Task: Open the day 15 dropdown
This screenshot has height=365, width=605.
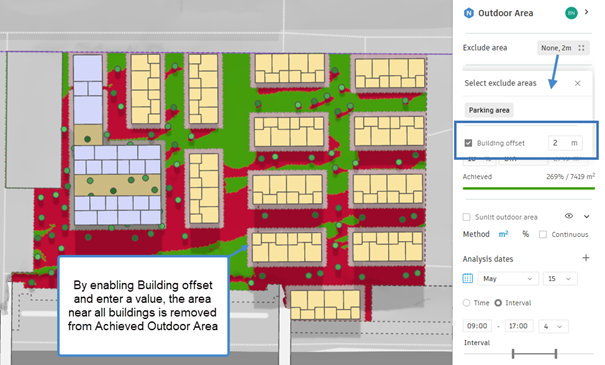Action: [x=560, y=279]
